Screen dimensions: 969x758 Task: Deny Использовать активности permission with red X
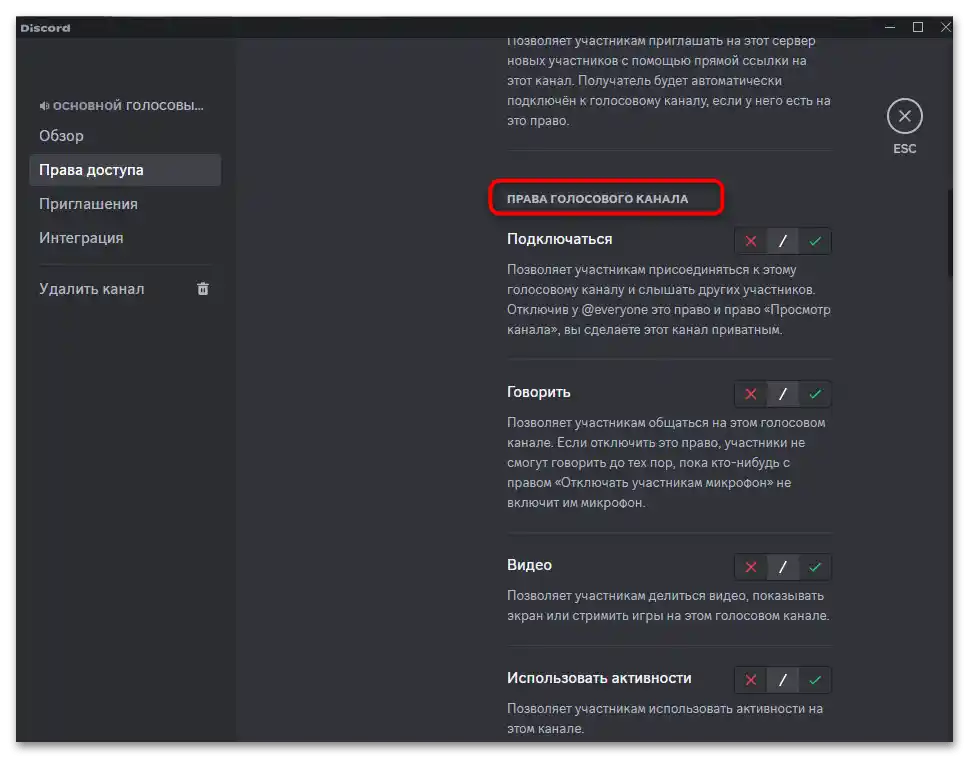tap(750, 680)
